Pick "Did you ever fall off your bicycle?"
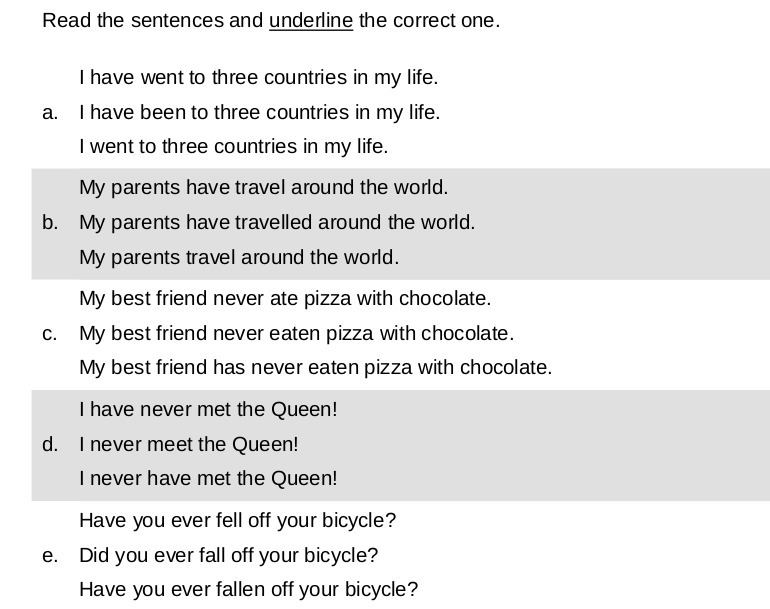This screenshot has width=770, height=609. click(x=228, y=555)
